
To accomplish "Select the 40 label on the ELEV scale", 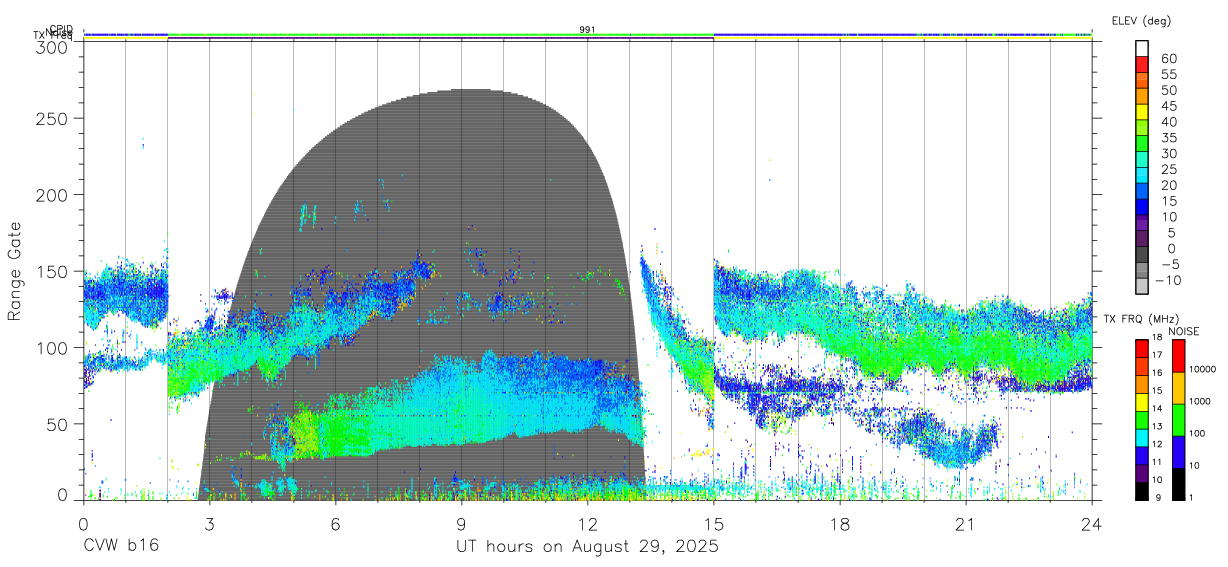I will (1169, 122).
